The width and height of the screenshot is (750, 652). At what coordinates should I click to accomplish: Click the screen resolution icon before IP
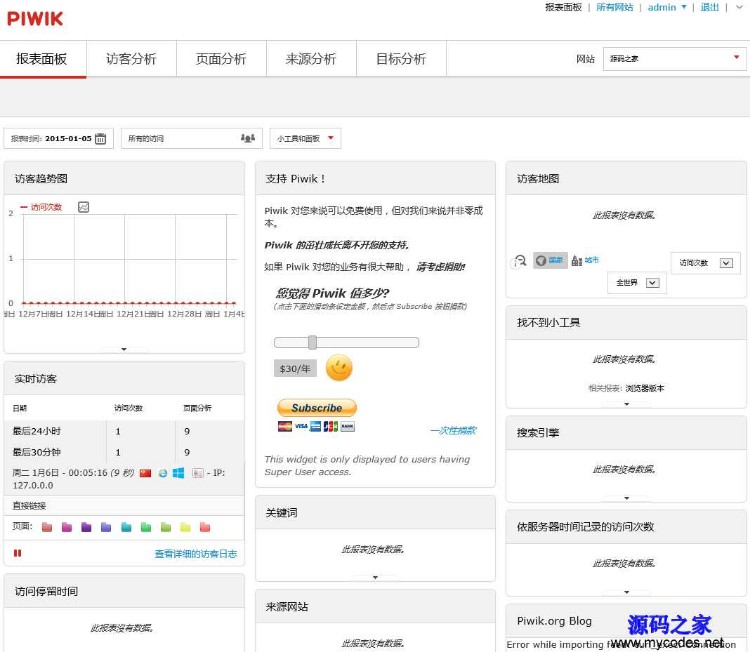click(197, 473)
